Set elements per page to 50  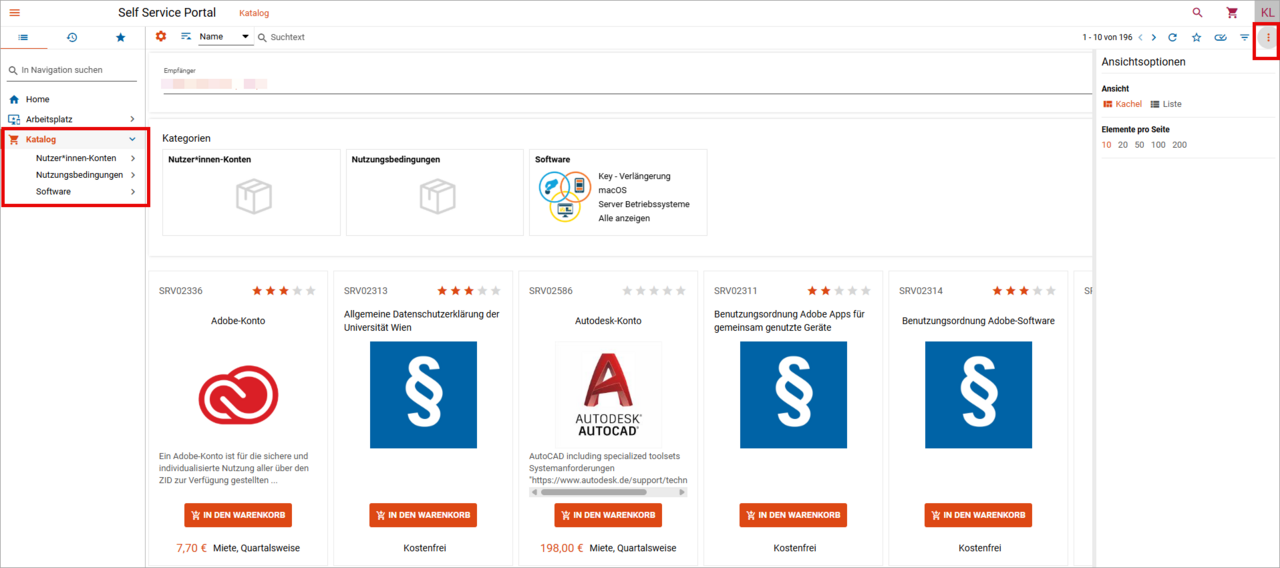(1139, 145)
